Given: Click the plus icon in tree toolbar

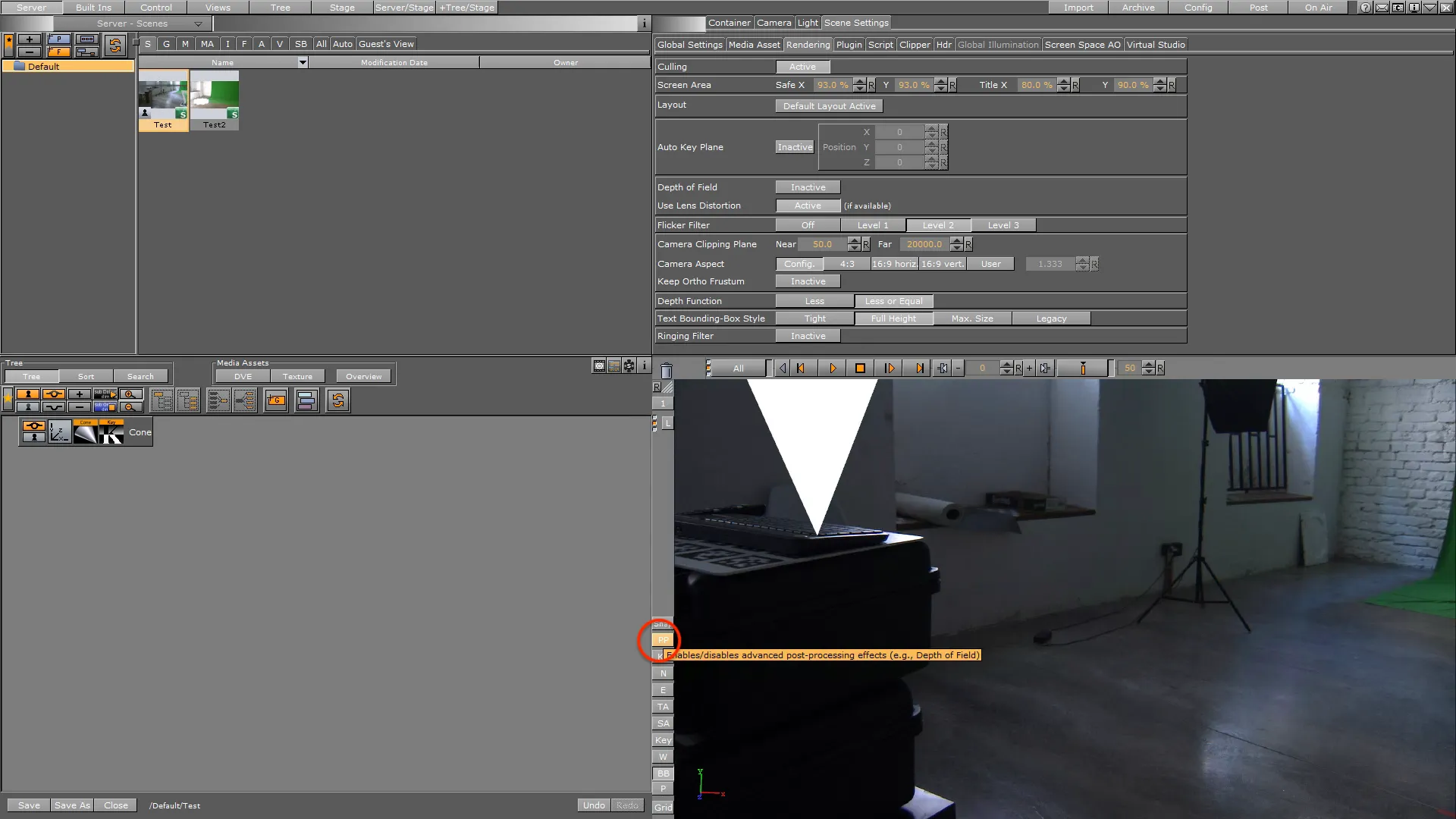Looking at the screenshot, I should pos(79,394).
